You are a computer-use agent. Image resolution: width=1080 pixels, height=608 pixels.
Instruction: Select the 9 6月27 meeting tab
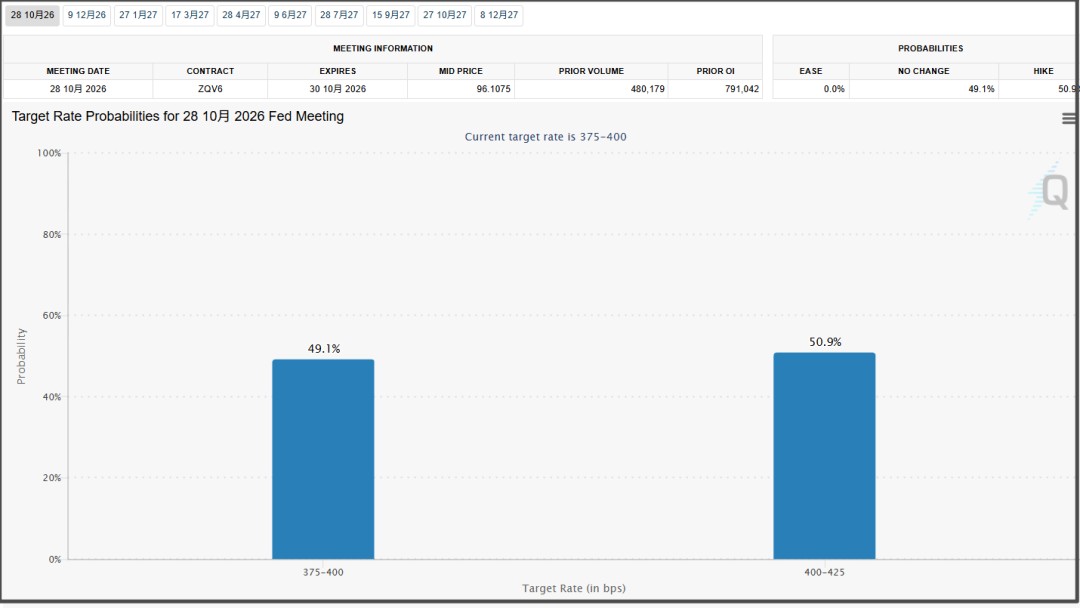290,15
